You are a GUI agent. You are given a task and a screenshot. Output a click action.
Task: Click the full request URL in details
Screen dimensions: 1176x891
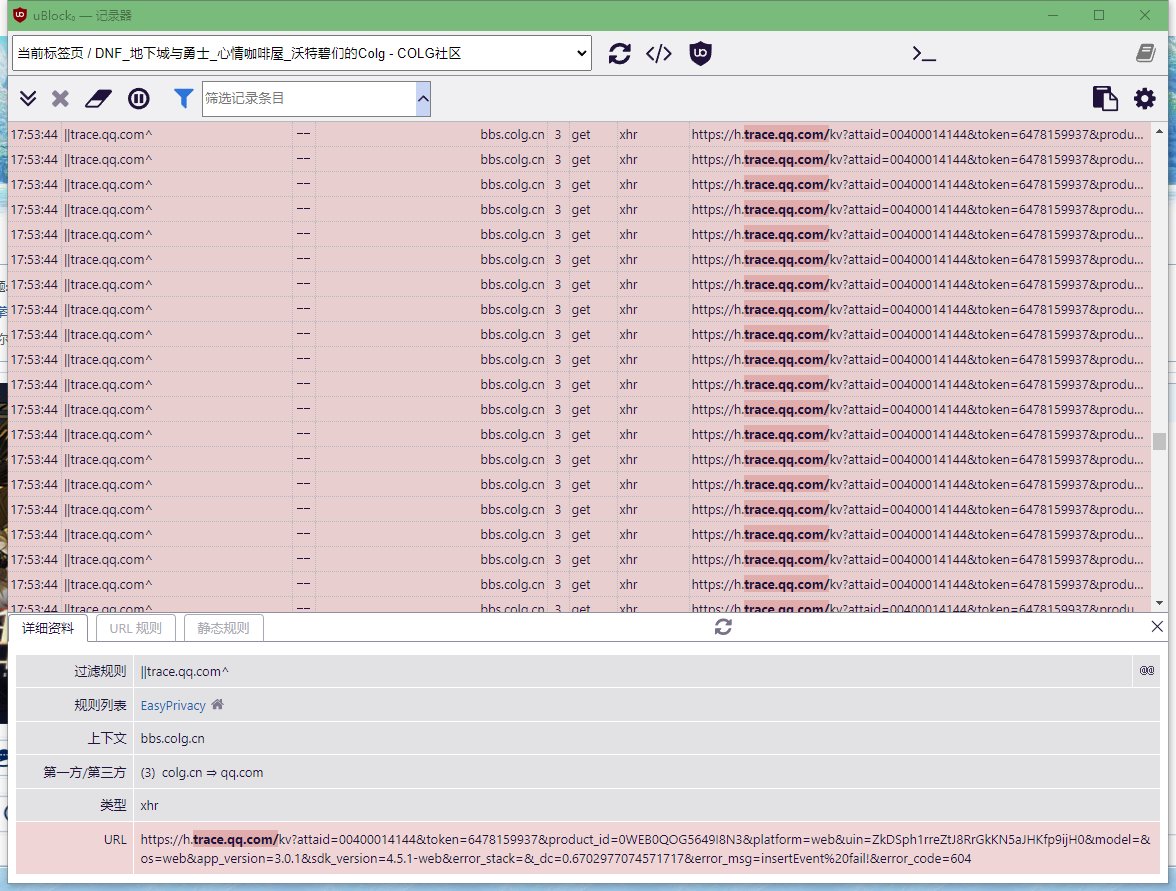pyautogui.click(x=645, y=849)
